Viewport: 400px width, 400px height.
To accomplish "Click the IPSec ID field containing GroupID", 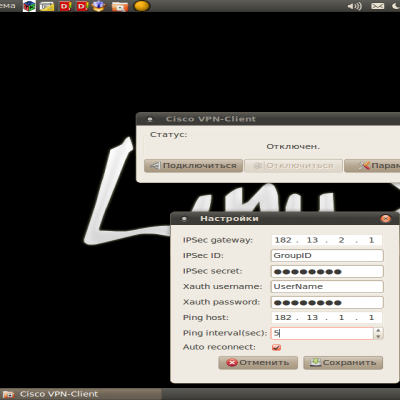I will coord(327,256).
